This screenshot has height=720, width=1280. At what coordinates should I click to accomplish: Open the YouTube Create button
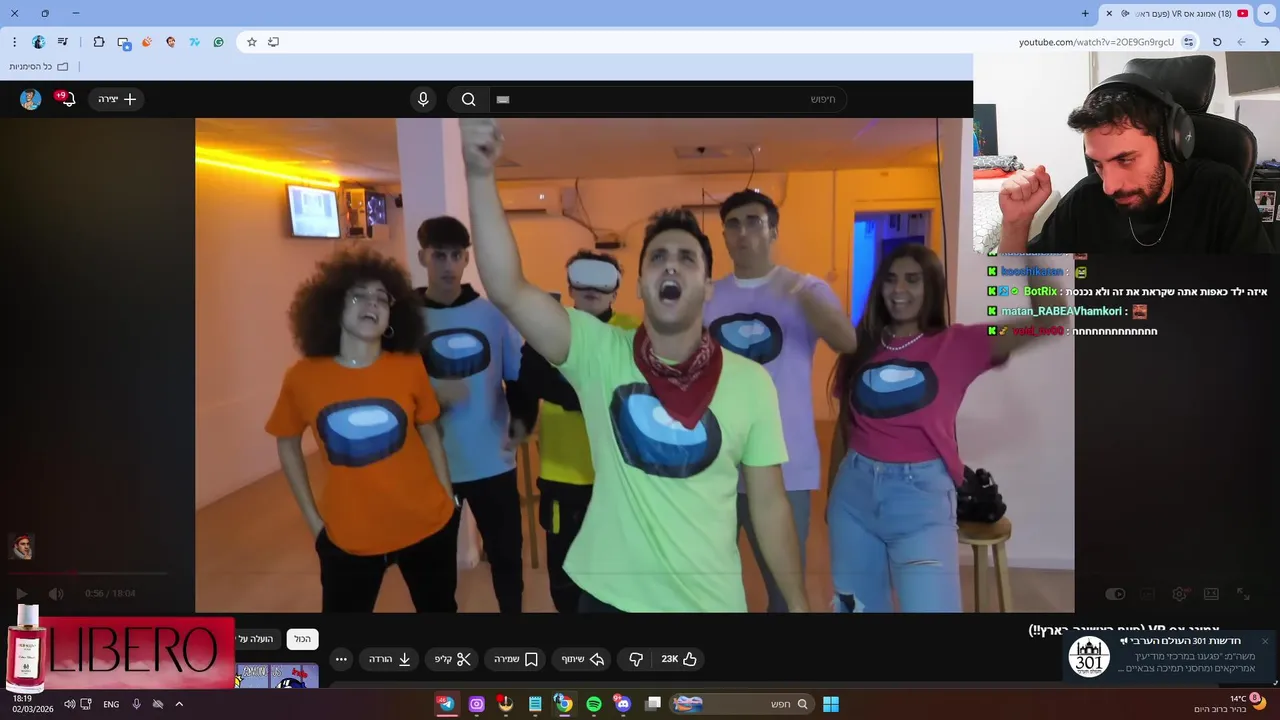coord(117,99)
